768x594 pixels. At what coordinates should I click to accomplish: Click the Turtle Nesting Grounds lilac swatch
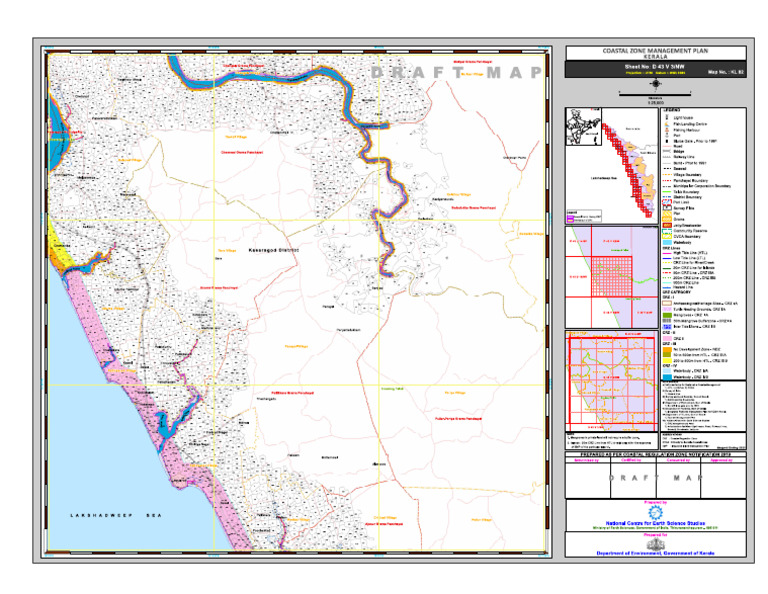[667, 309]
